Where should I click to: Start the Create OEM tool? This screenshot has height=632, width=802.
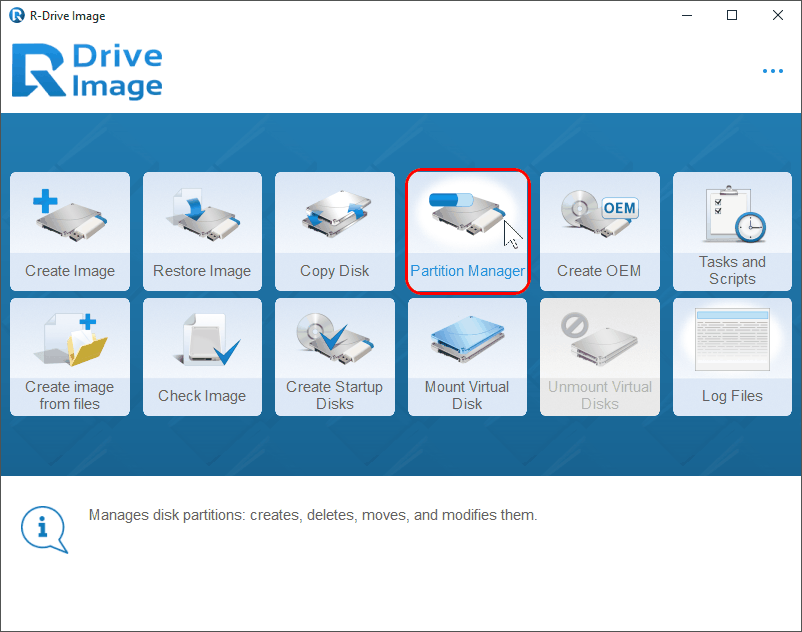[x=600, y=231]
